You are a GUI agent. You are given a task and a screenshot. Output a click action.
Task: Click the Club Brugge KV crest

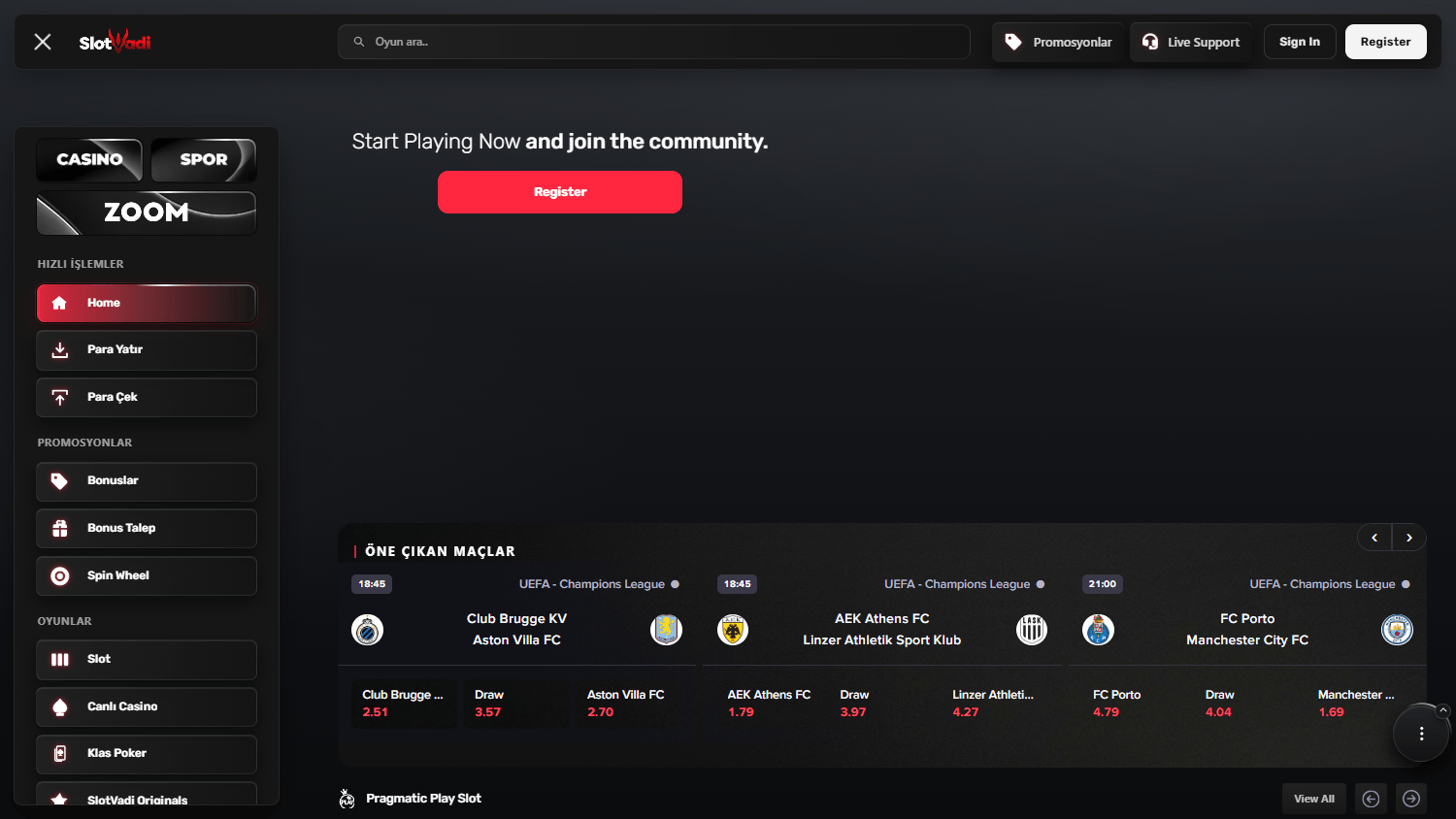coord(367,630)
